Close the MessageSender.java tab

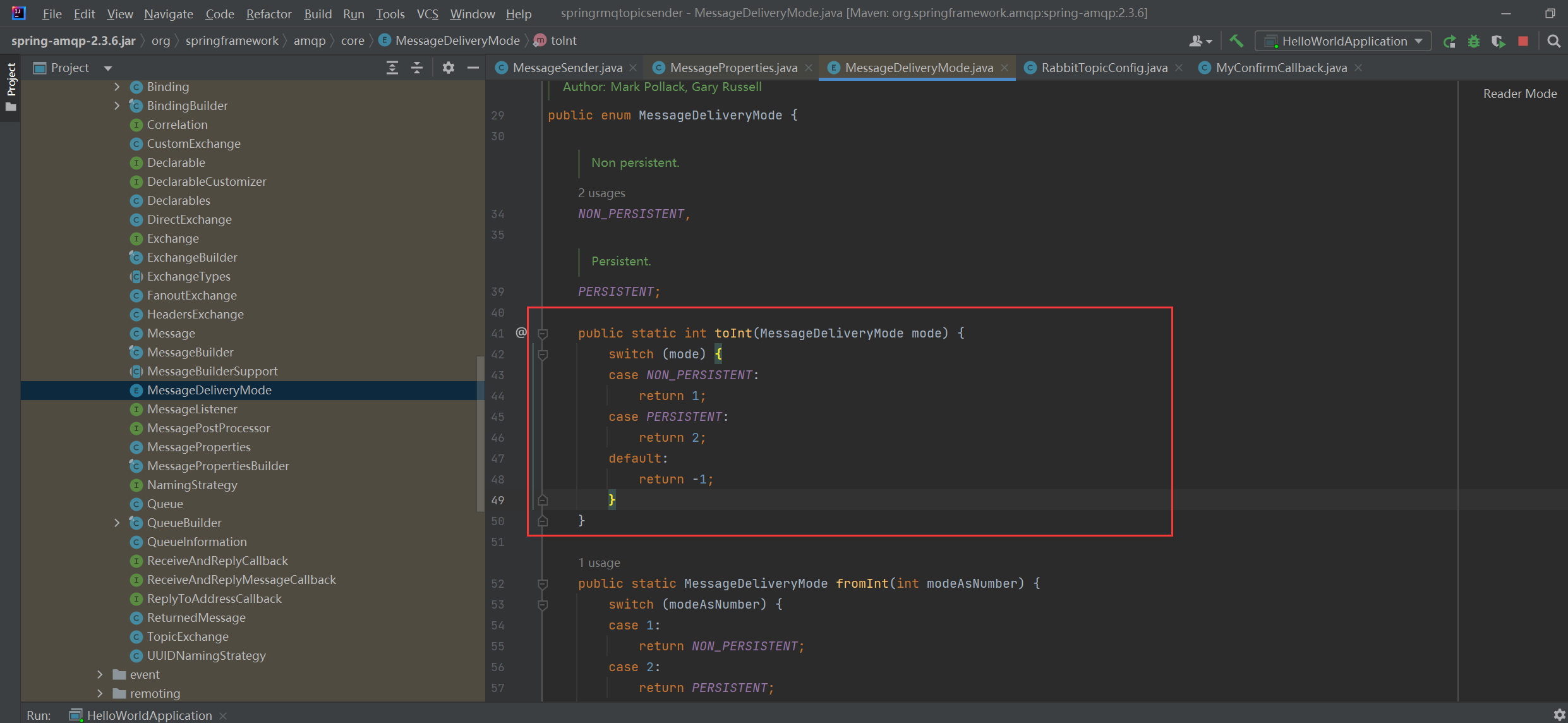(633, 68)
